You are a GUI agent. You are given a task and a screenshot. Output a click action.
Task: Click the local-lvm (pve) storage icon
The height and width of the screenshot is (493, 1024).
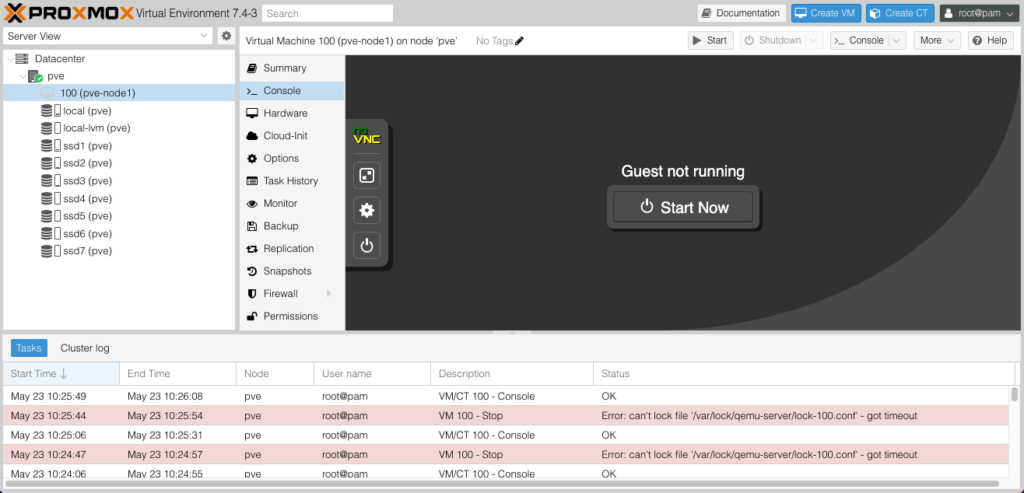(50, 129)
